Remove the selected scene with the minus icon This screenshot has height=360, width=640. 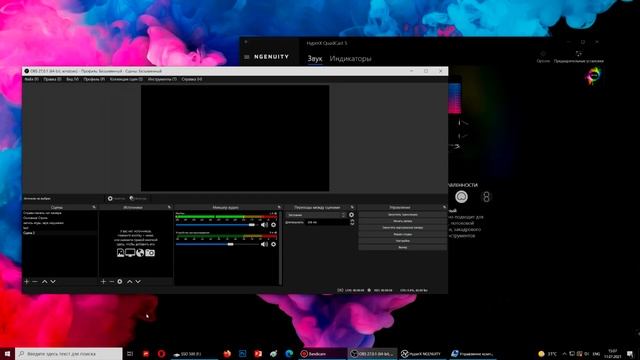pyautogui.click(x=35, y=282)
